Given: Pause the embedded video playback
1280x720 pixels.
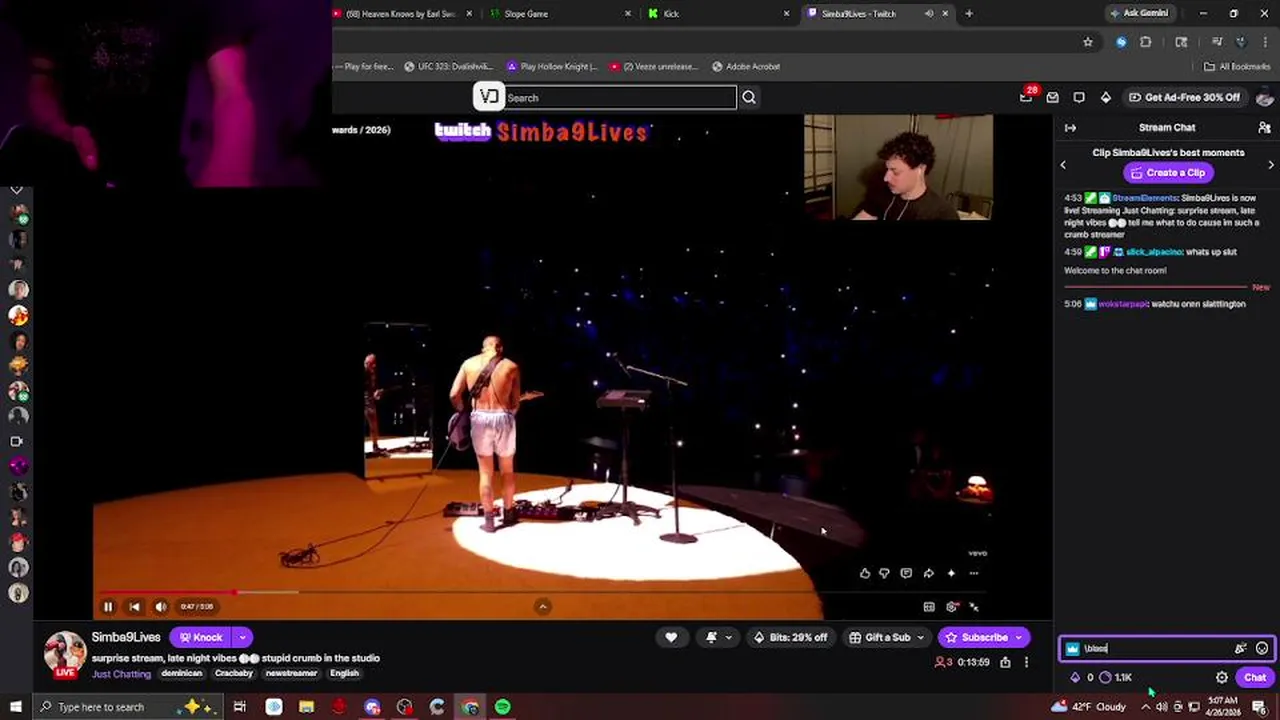Looking at the screenshot, I should (108, 606).
